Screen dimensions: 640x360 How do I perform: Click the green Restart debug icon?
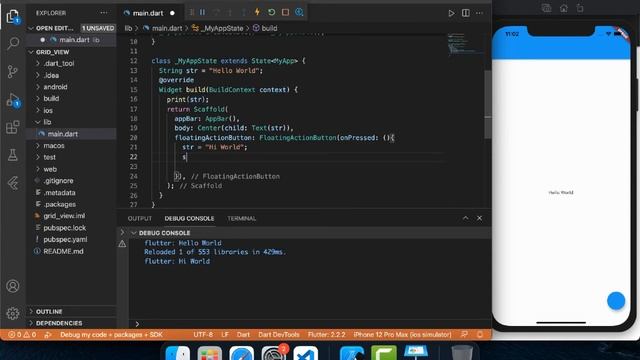[x=271, y=12]
